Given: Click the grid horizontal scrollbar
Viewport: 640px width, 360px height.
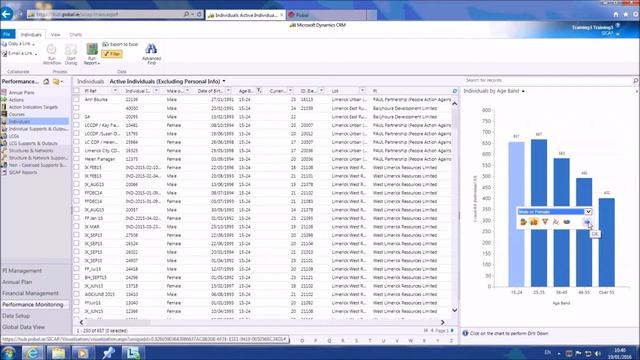Looking at the screenshot, I should [x=262, y=322].
